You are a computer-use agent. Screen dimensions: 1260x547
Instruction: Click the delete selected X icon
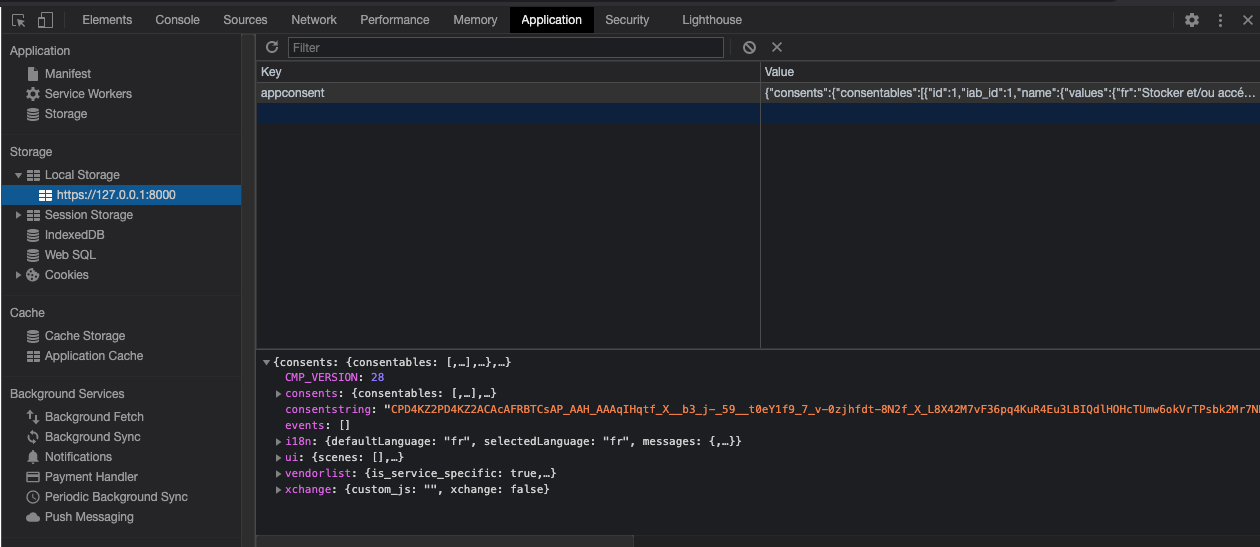tap(777, 47)
